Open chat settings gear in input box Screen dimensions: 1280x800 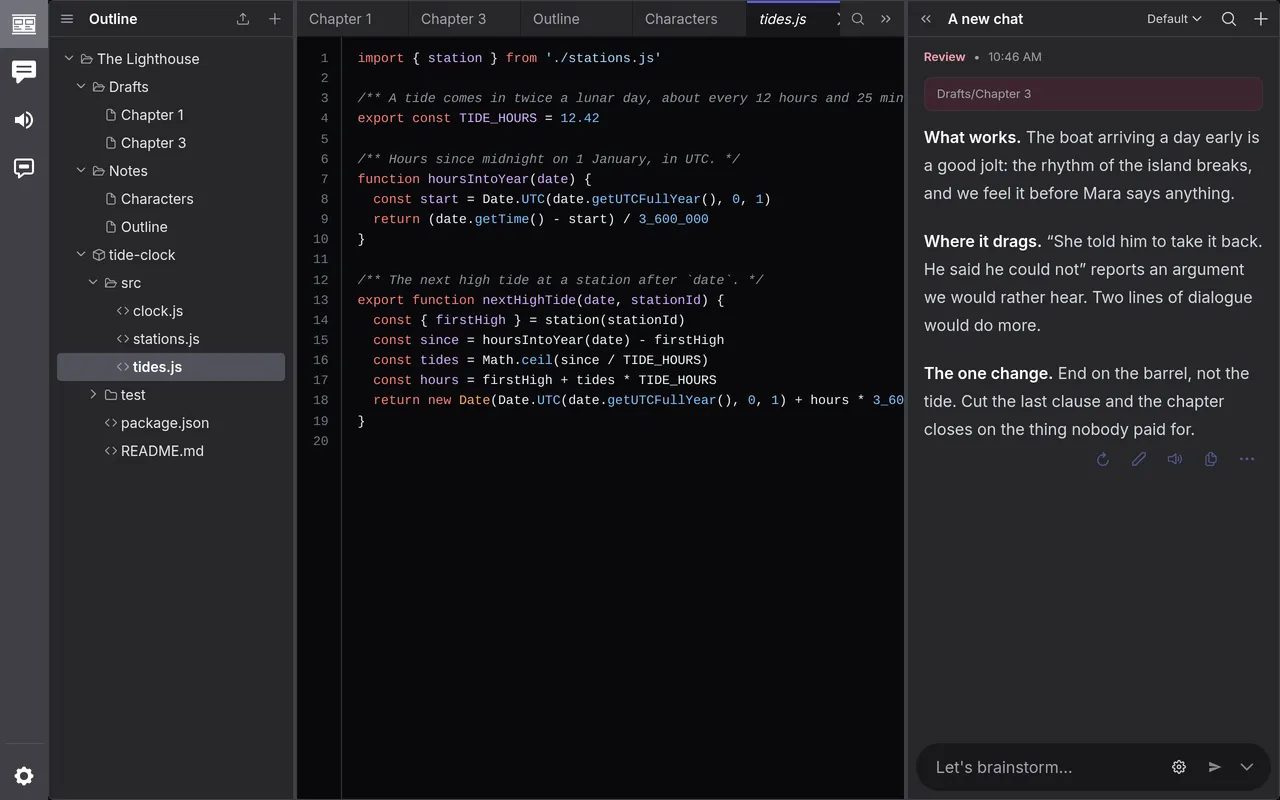[1179, 767]
